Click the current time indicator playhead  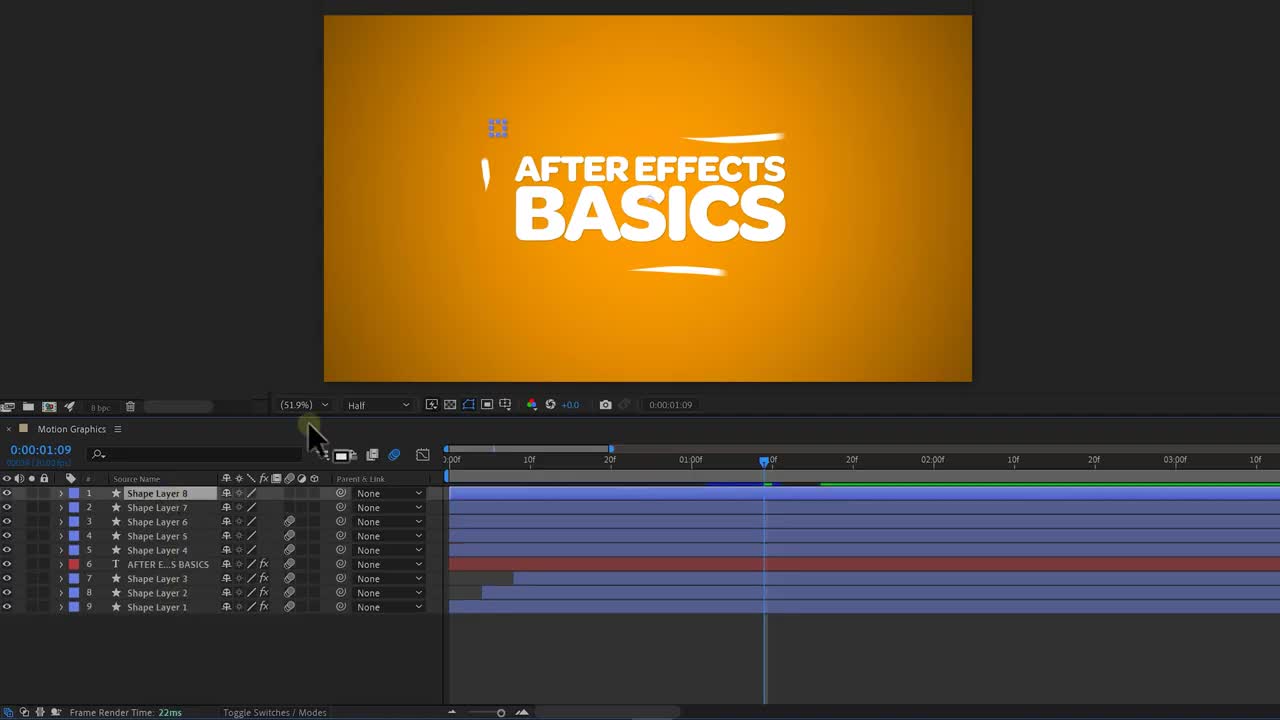pyautogui.click(x=764, y=461)
